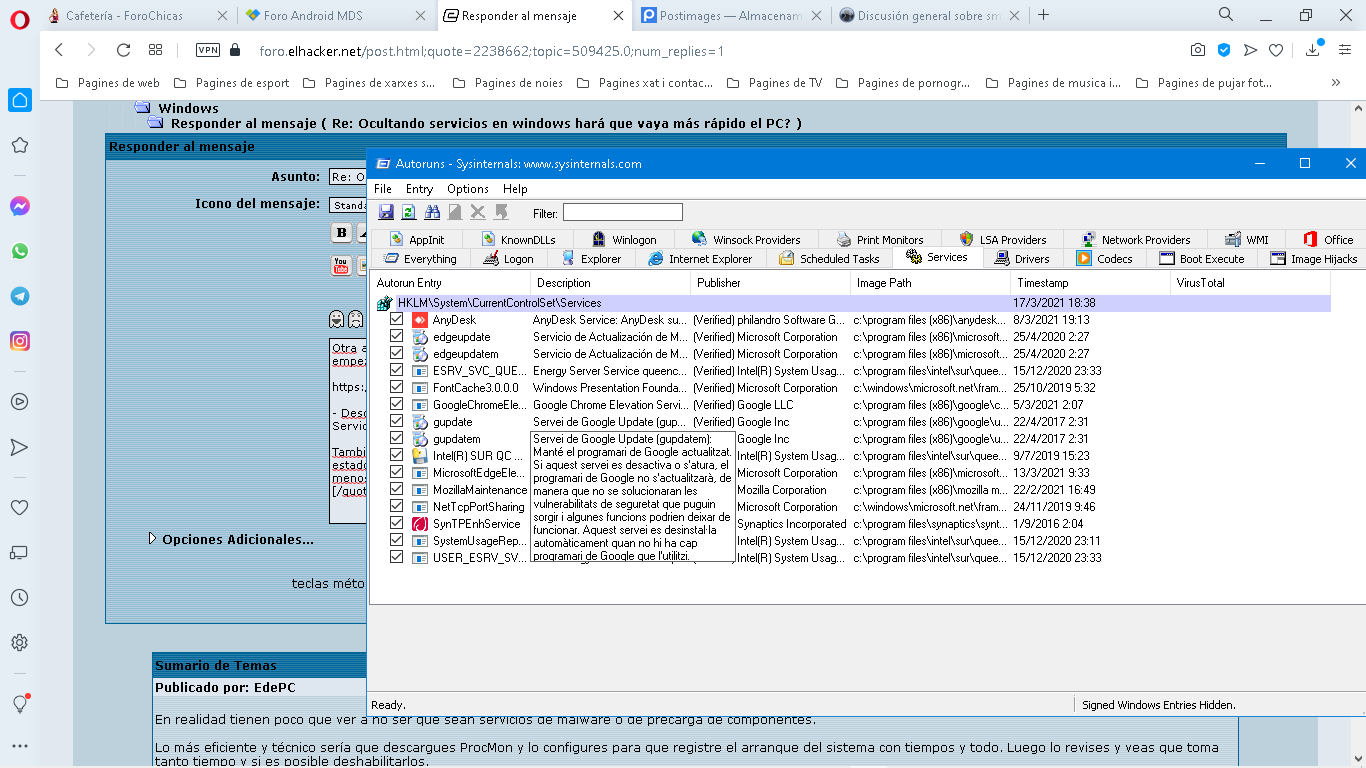Click the Find binoculars icon in Autoruns
Image resolution: width=1366 pixels, height=768 pixels.
432,212
